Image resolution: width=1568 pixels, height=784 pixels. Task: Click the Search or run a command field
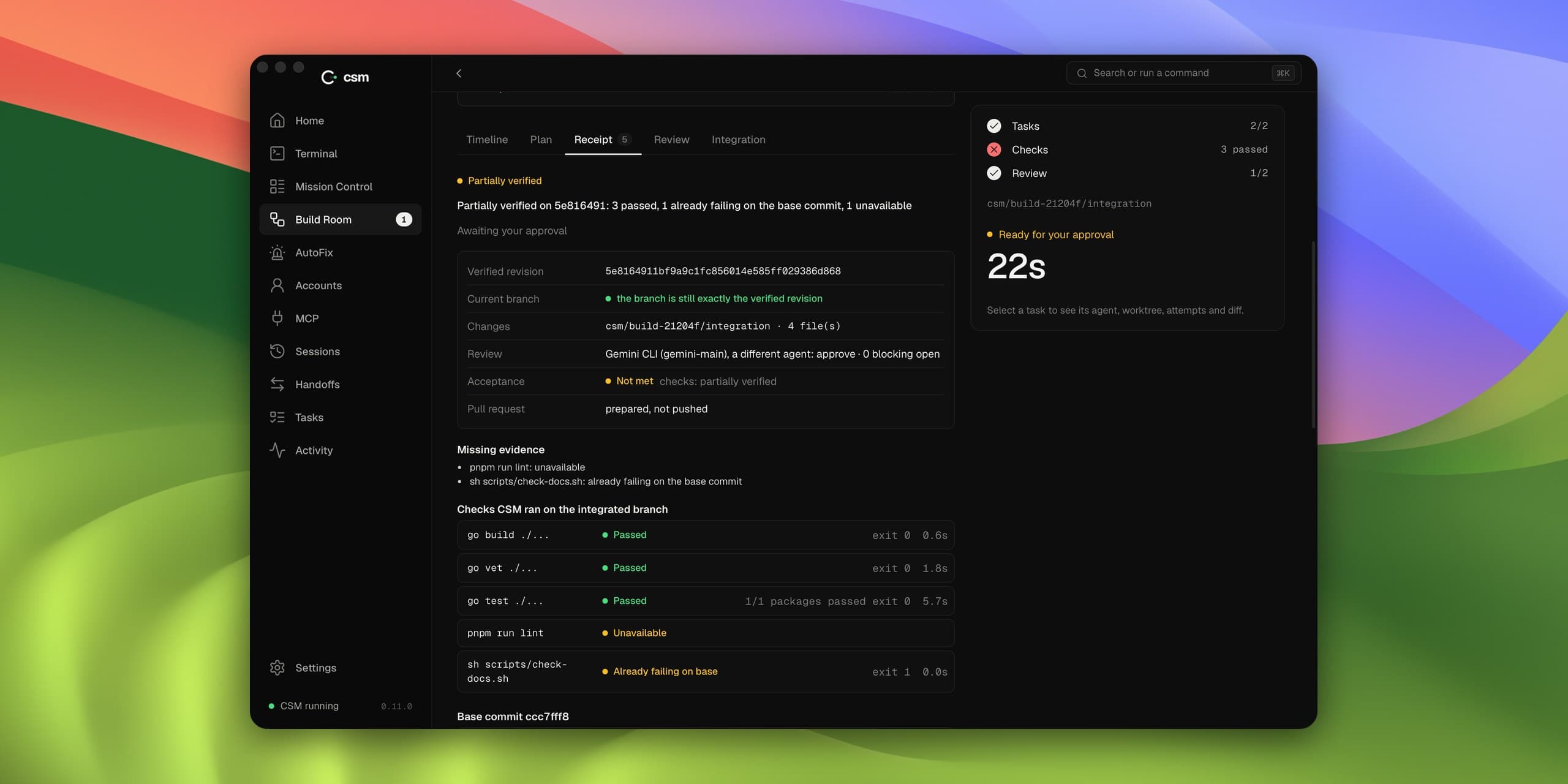[1183, 73]
